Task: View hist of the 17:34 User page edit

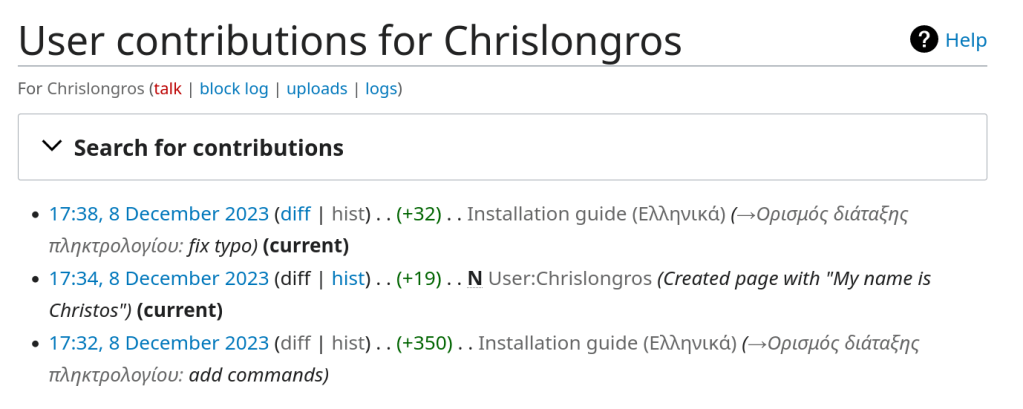Action: (x=346, y=279)
